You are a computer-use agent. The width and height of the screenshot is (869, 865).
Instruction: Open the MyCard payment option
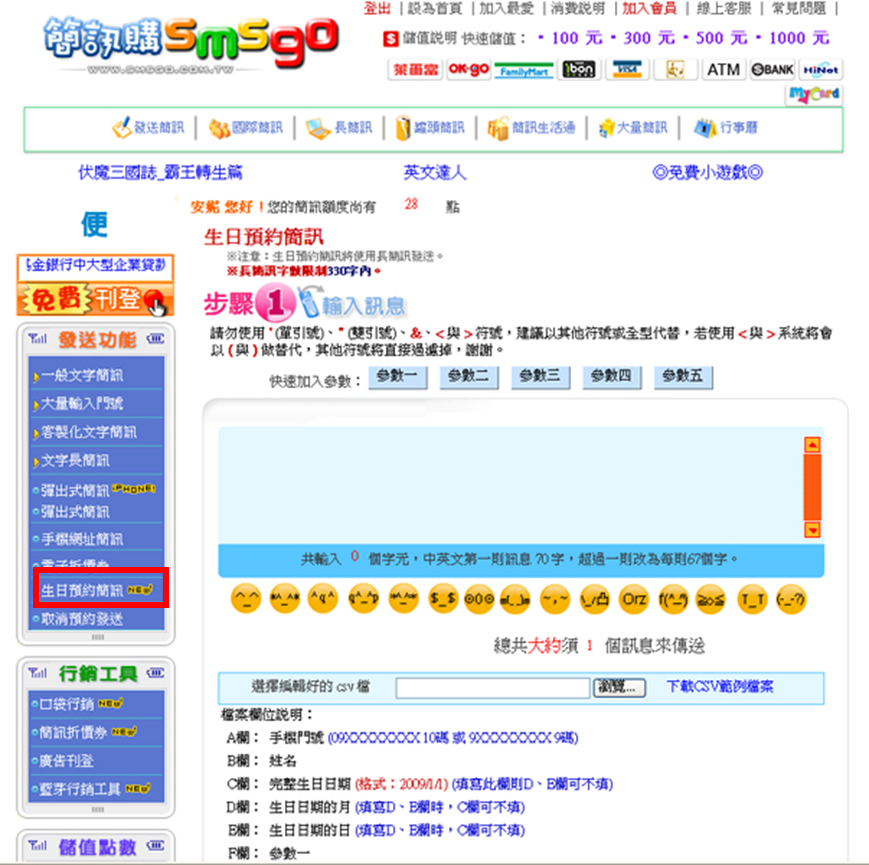814,94
